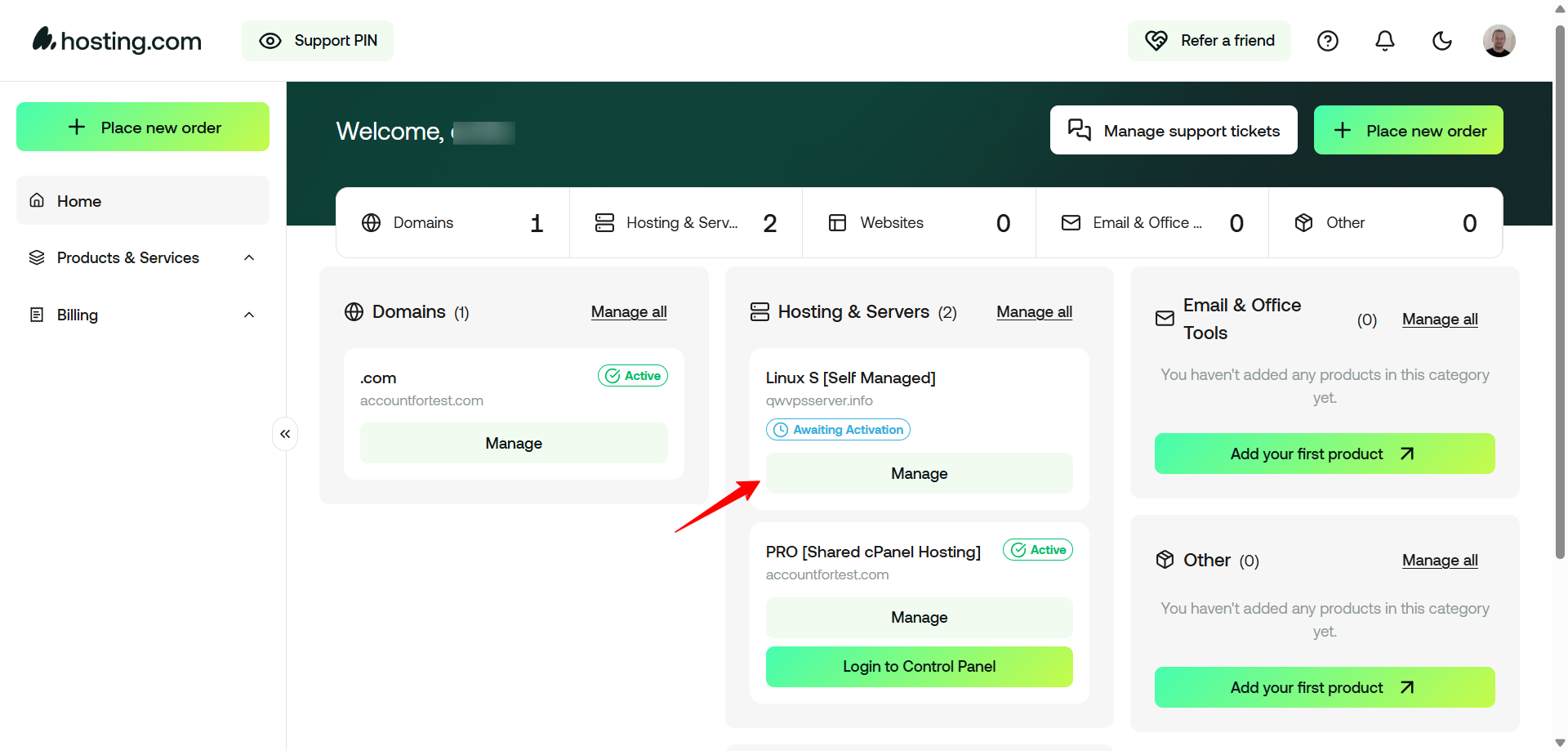Click server icon in Hosting & Servers header
The width and height of the screenshot is (1568, 751).
point(759,311)
